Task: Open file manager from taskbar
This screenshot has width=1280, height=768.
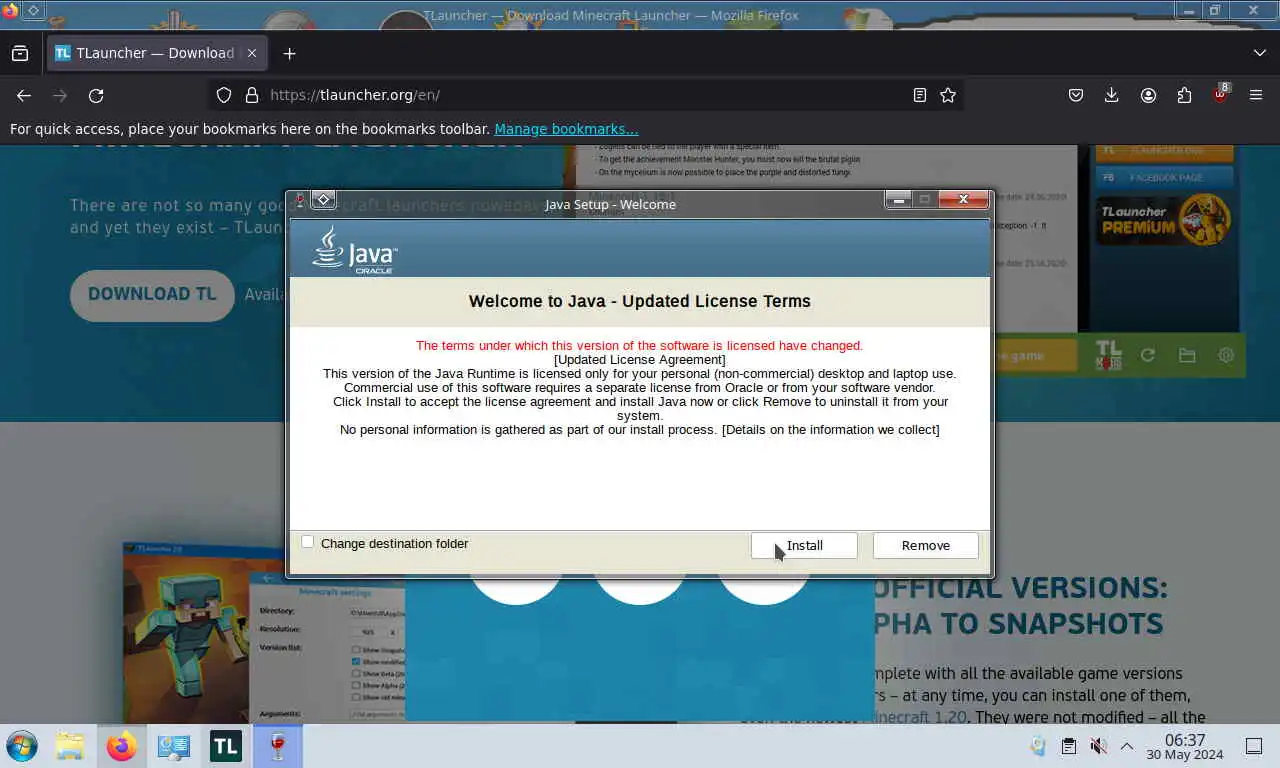Action: click(70, 746)
